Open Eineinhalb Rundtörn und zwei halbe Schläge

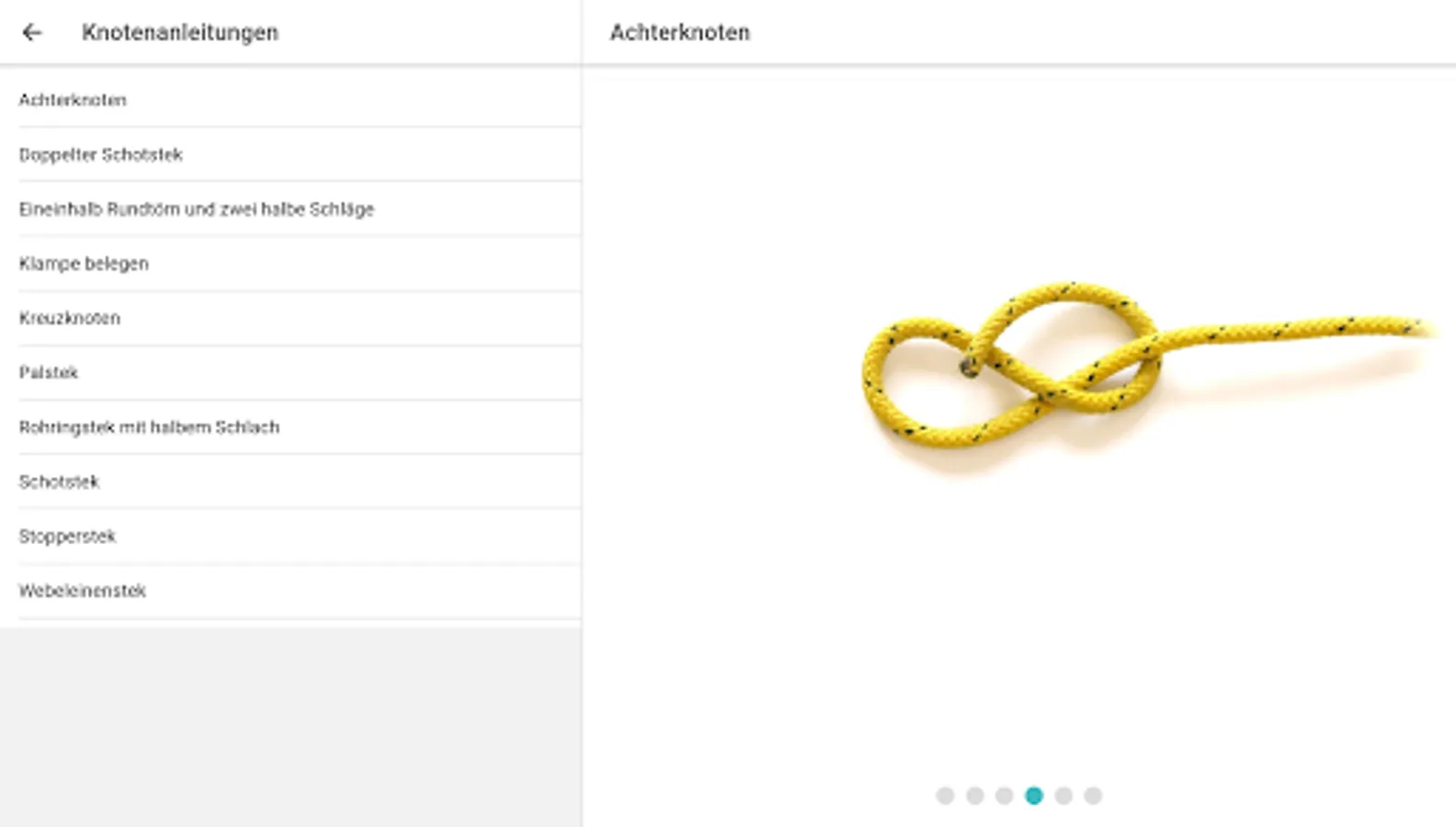click(290, 209)
